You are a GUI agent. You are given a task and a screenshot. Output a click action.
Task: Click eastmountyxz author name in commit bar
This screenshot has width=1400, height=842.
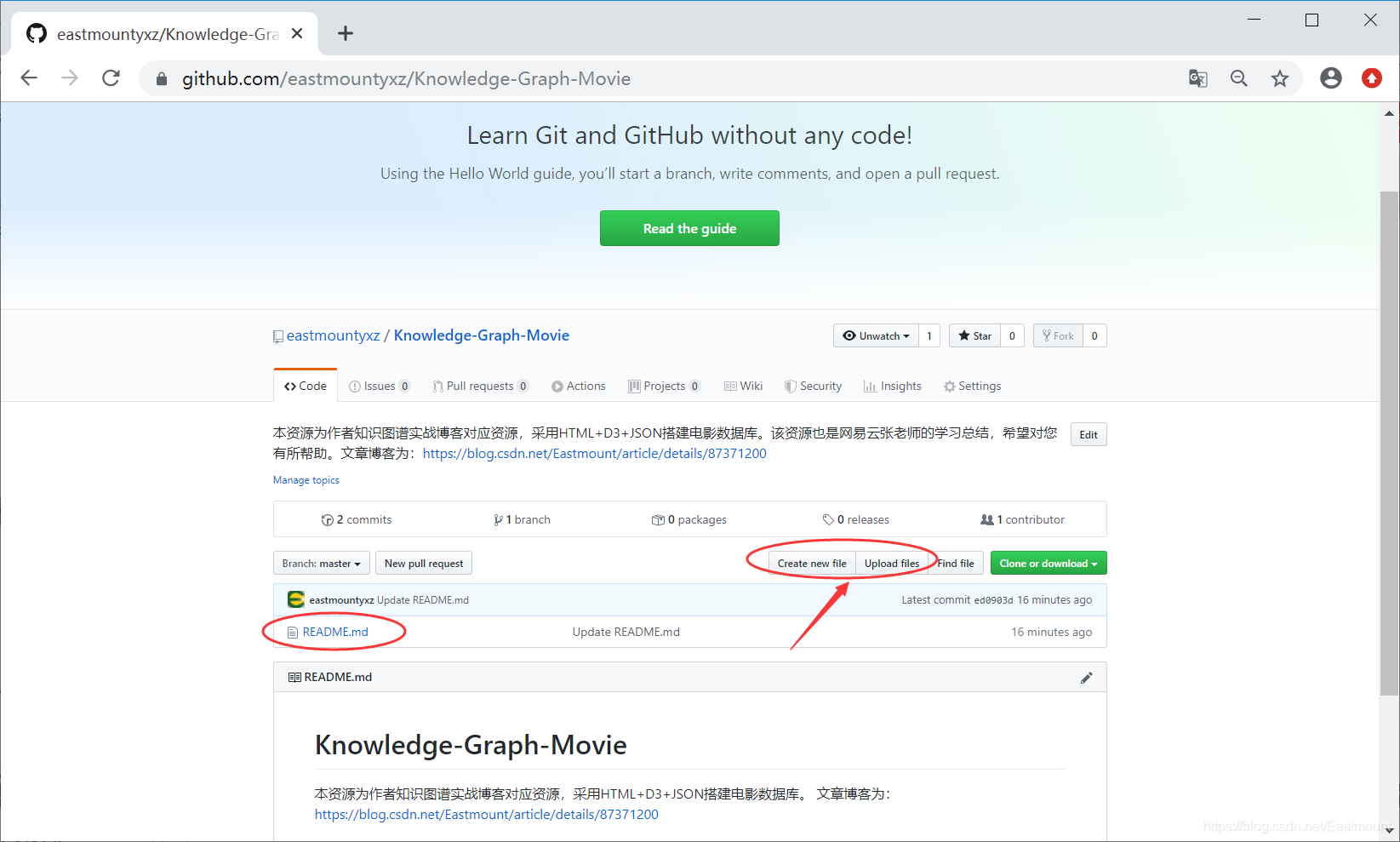pos(341,600)
